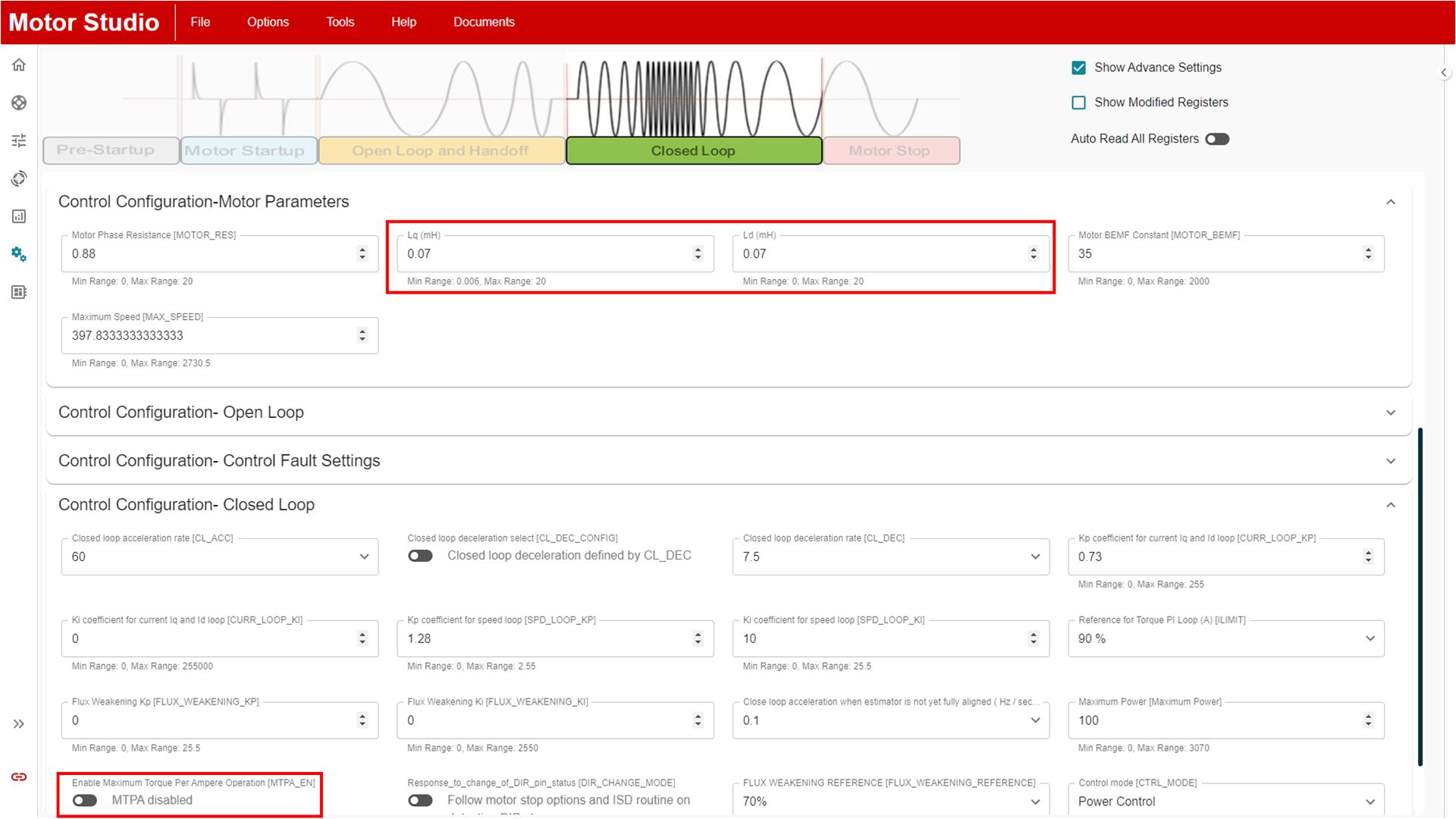Open the register map sidebar icon
Image resolution: width=1456 pixels, height=819 pixels.
click(19, 292)
